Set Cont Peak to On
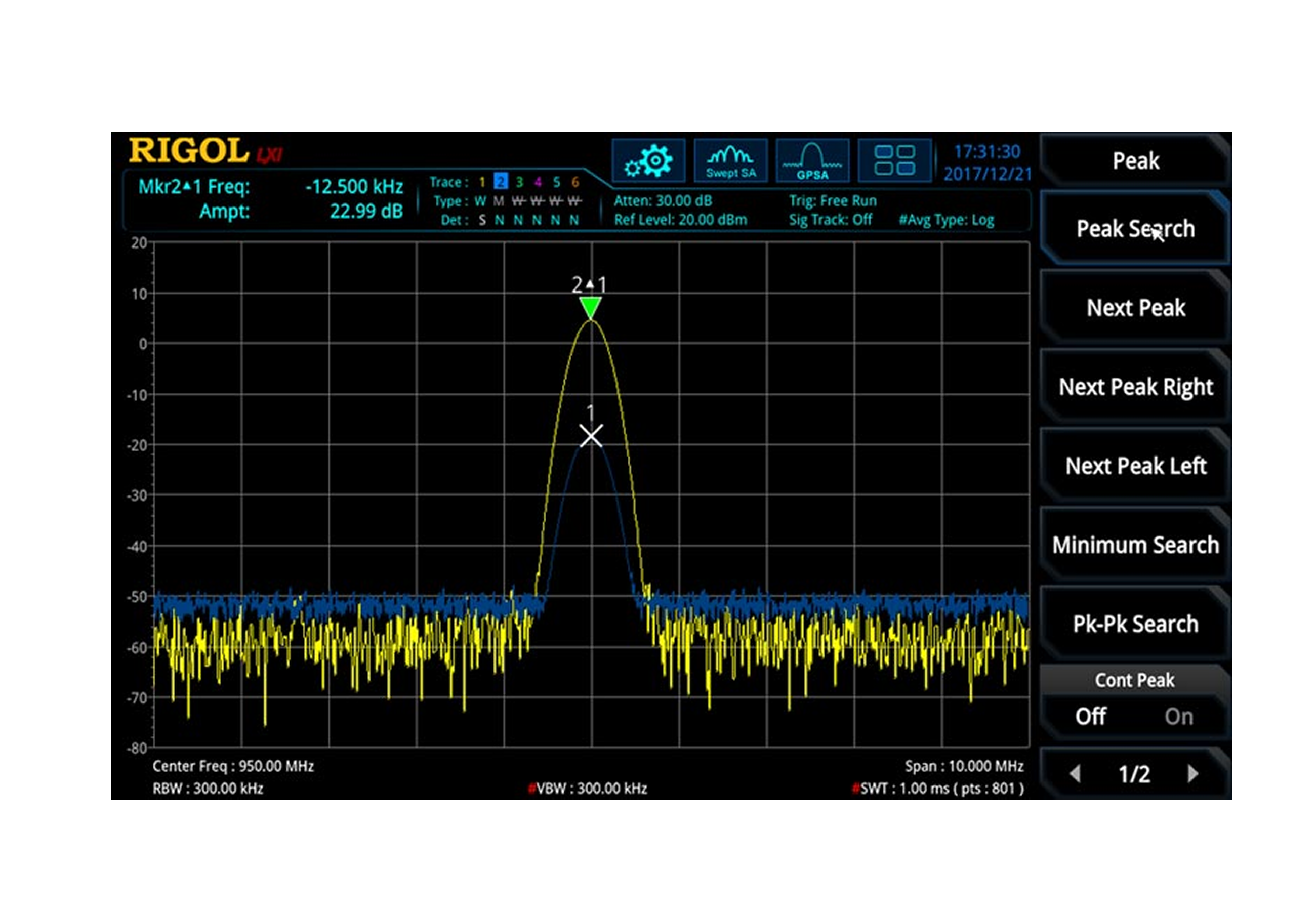This screenshot has width=1316, height=911. pos(1178,716)
